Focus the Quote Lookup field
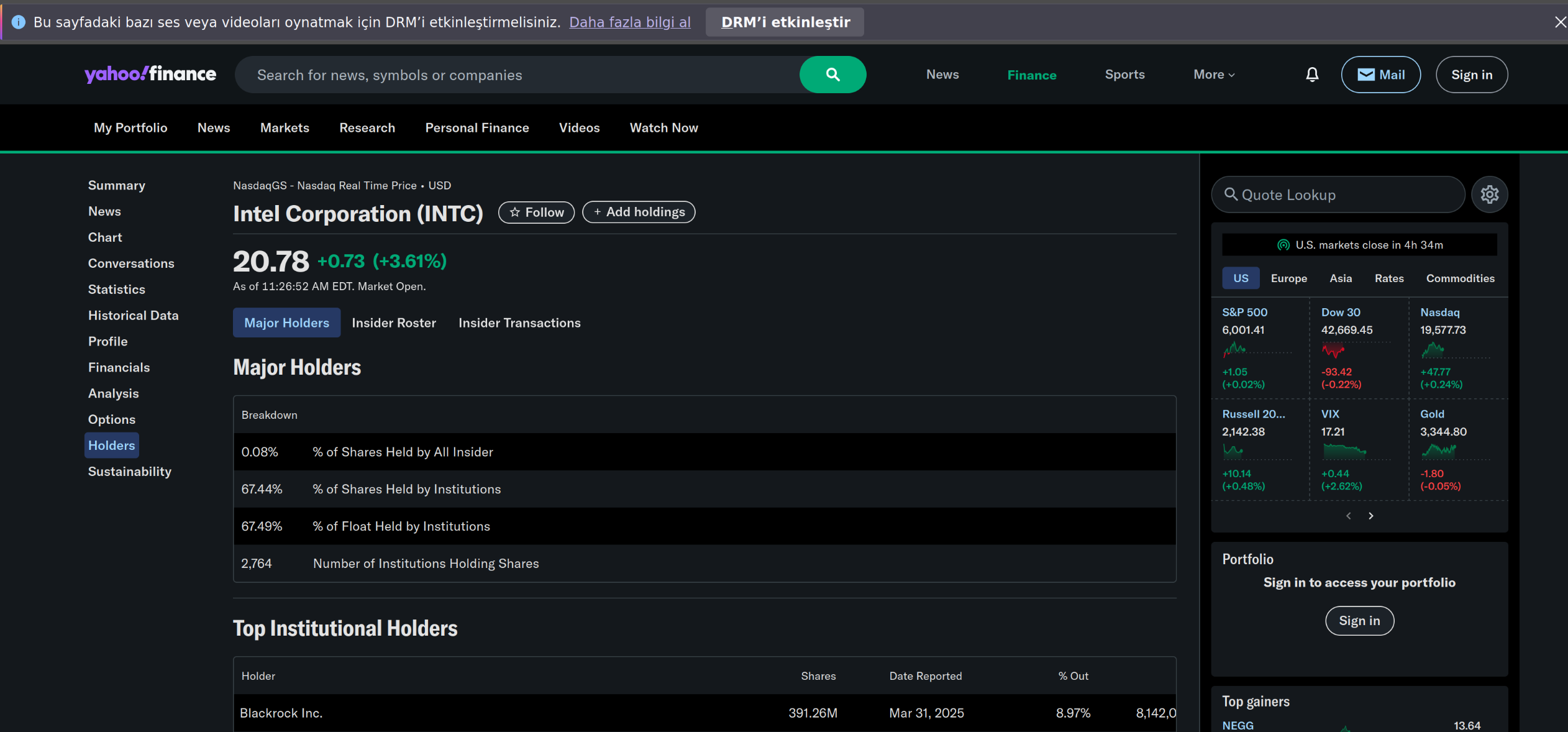1568x732 pixels. click(x=1338, y=194)
